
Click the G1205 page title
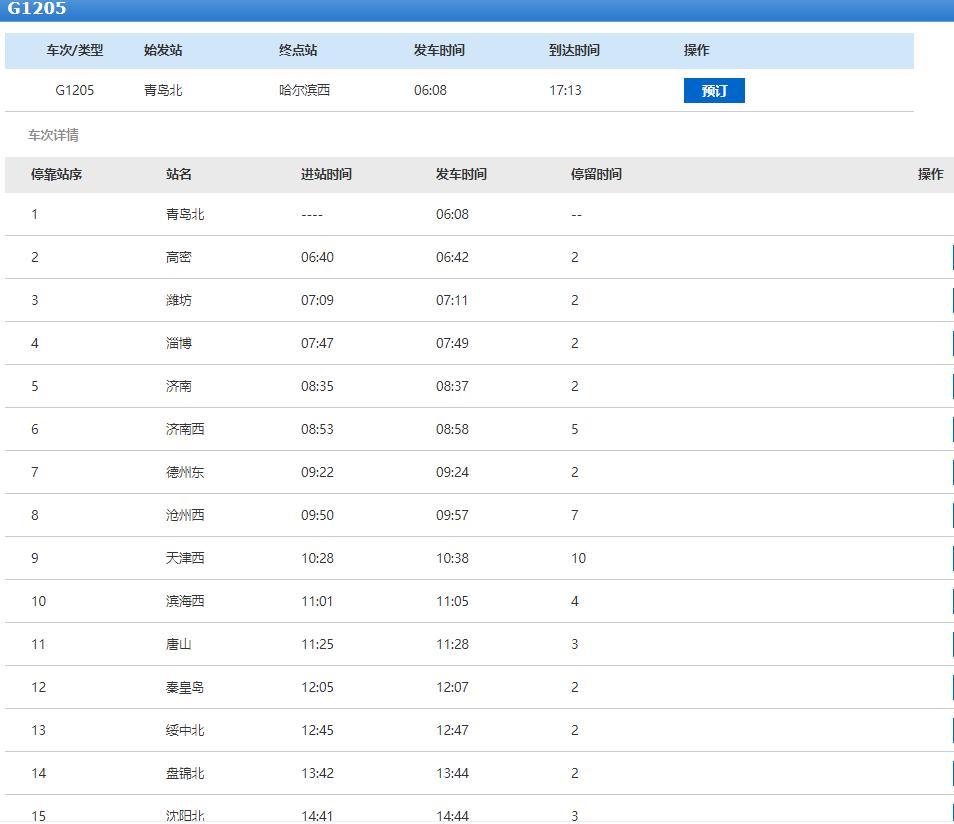37,9
